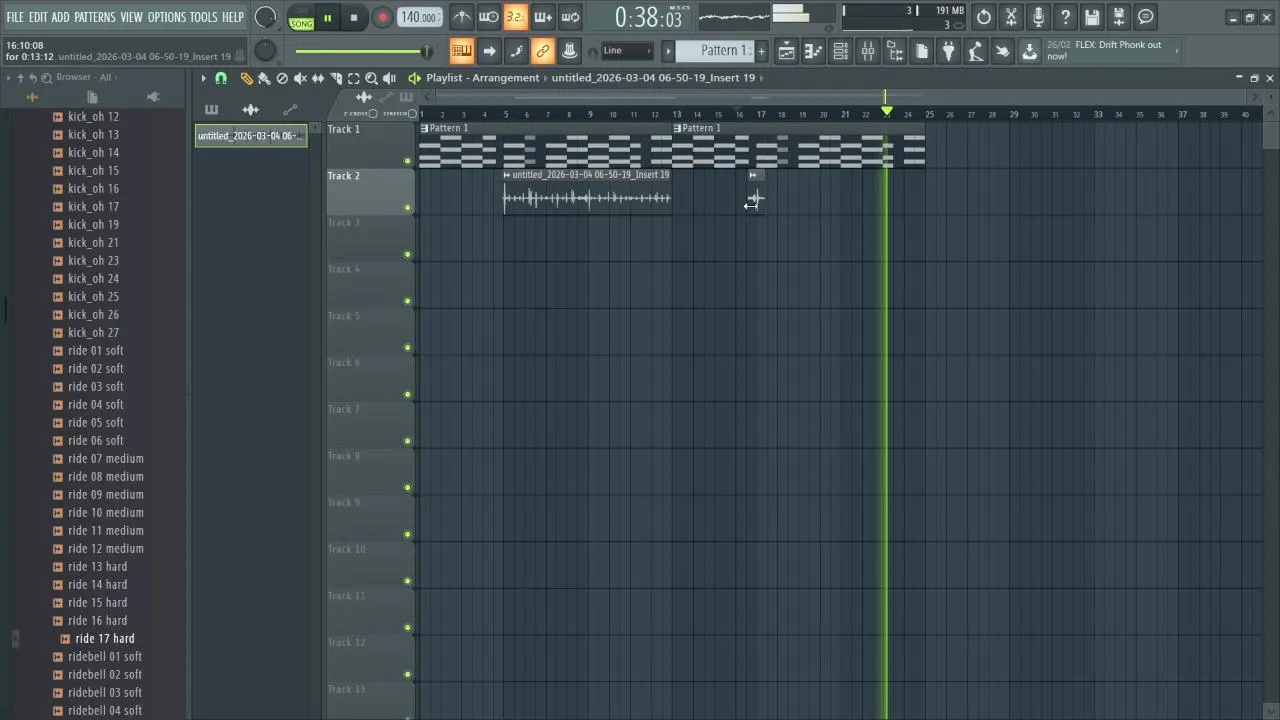Viewport: 1280px width, 720px height.
Task: Toggle mute switch on Track 1
Action: click(x=407, y=161)
